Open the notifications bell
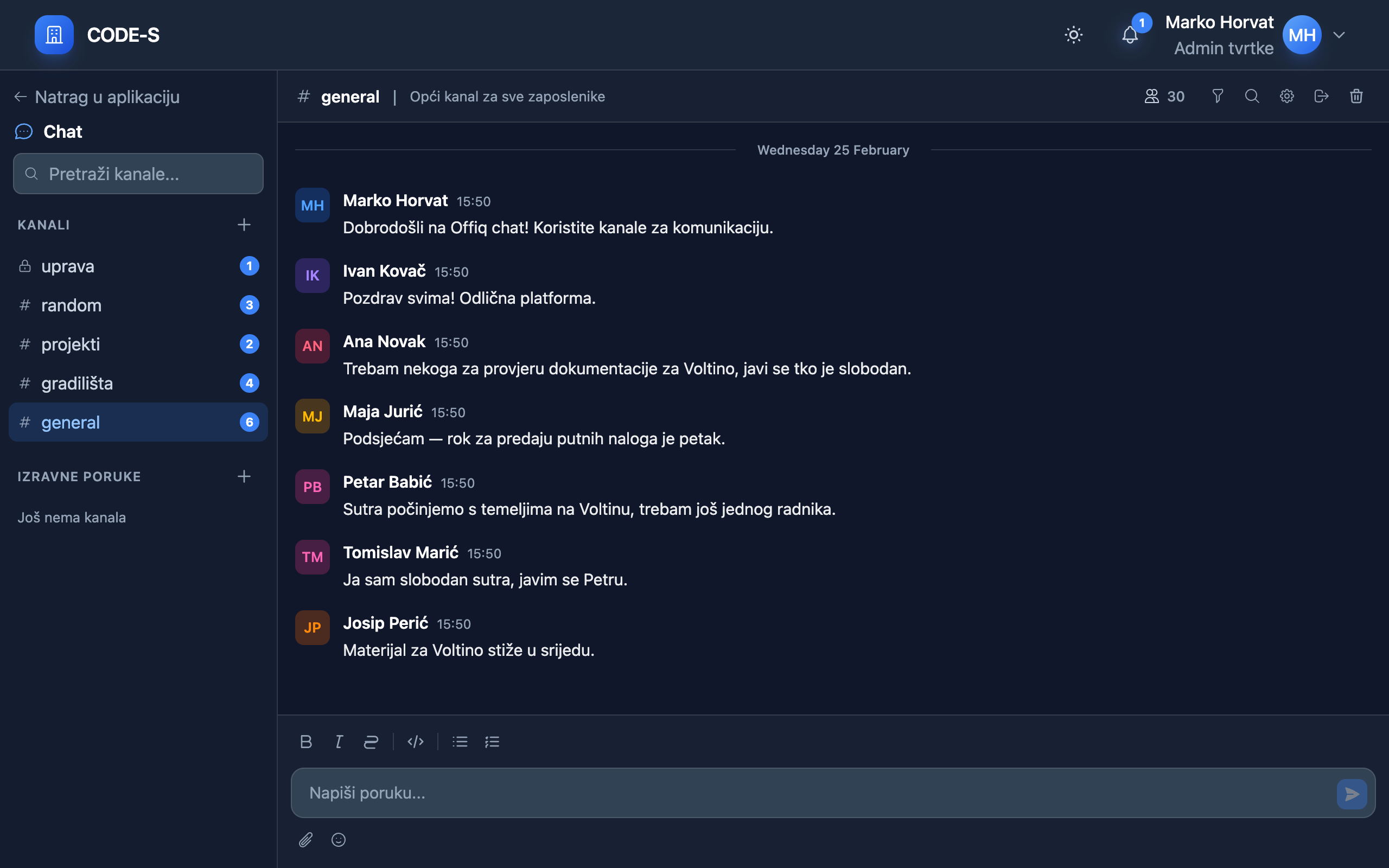 (1130, 35)
